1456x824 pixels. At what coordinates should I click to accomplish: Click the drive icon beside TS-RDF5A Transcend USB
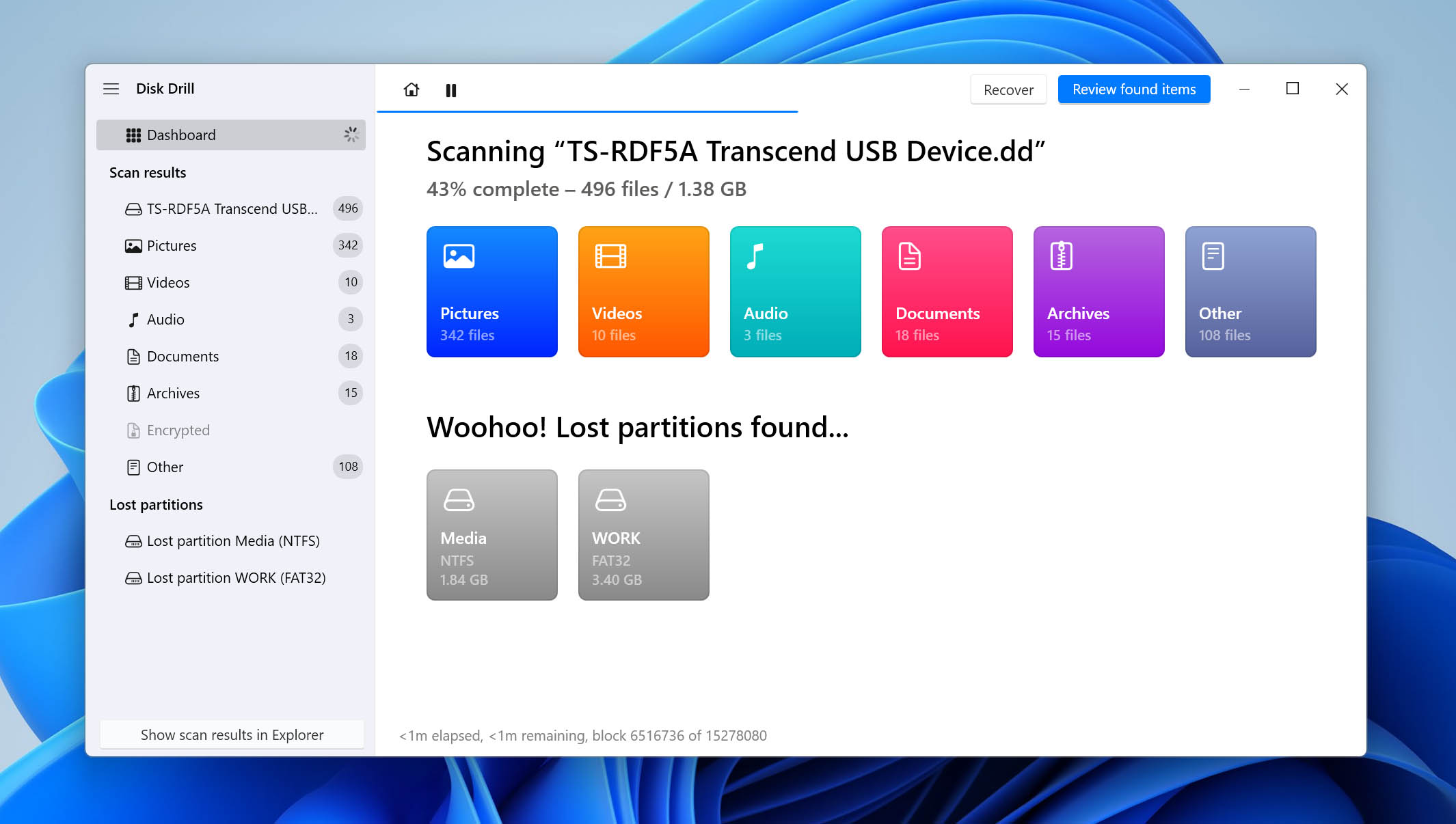point(133,209)
